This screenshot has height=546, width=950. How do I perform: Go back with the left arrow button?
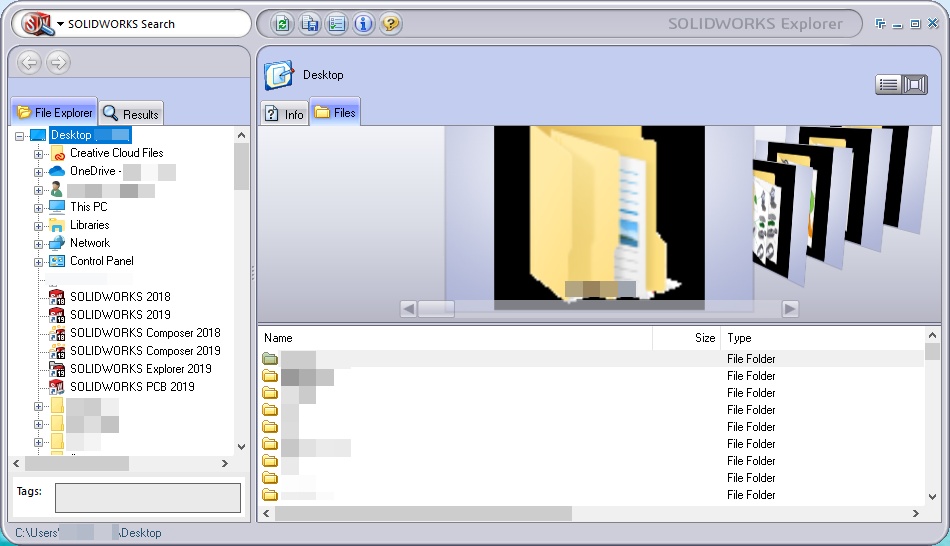click(29, 62)
